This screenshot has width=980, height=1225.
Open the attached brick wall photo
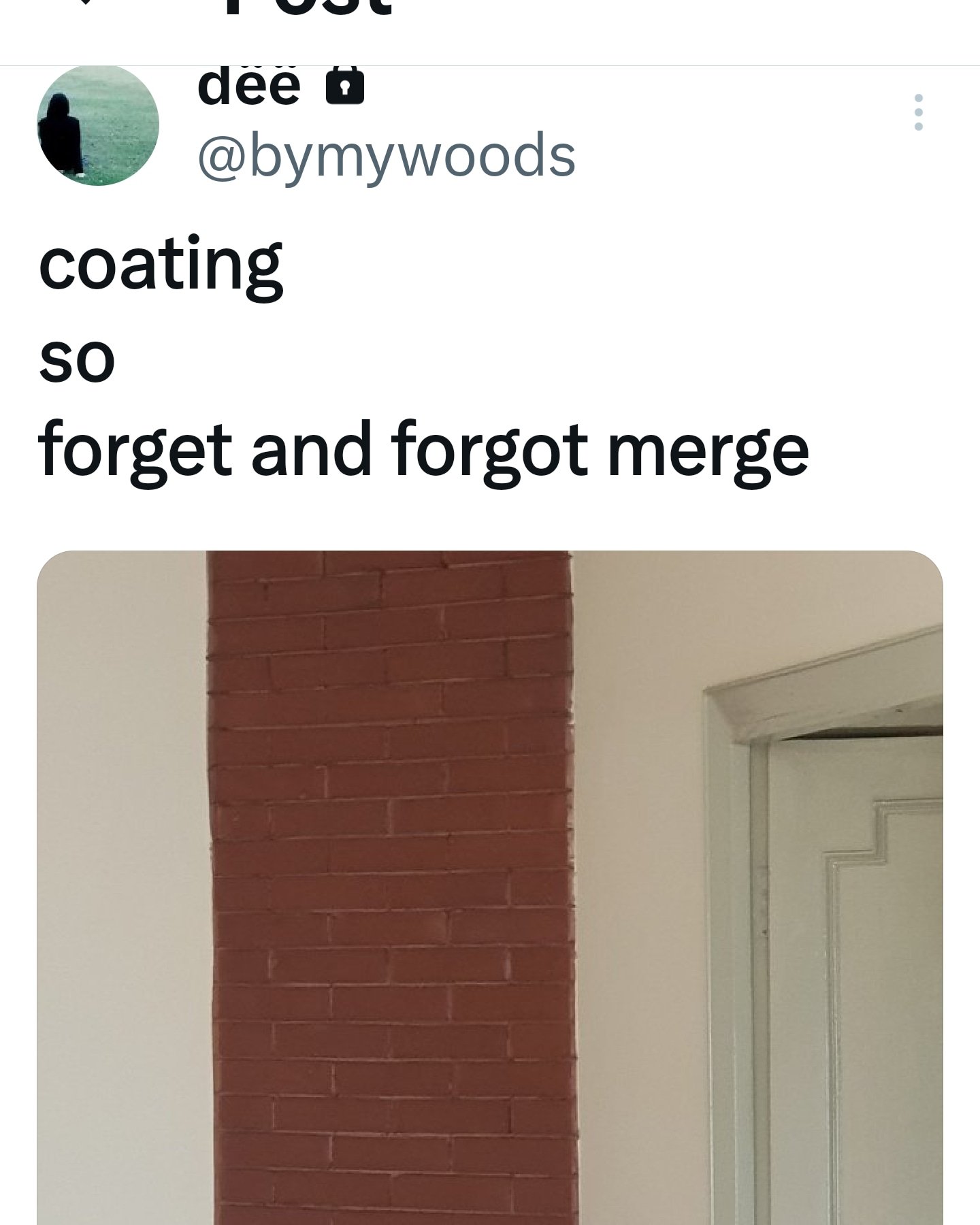(x=490, y=887)
